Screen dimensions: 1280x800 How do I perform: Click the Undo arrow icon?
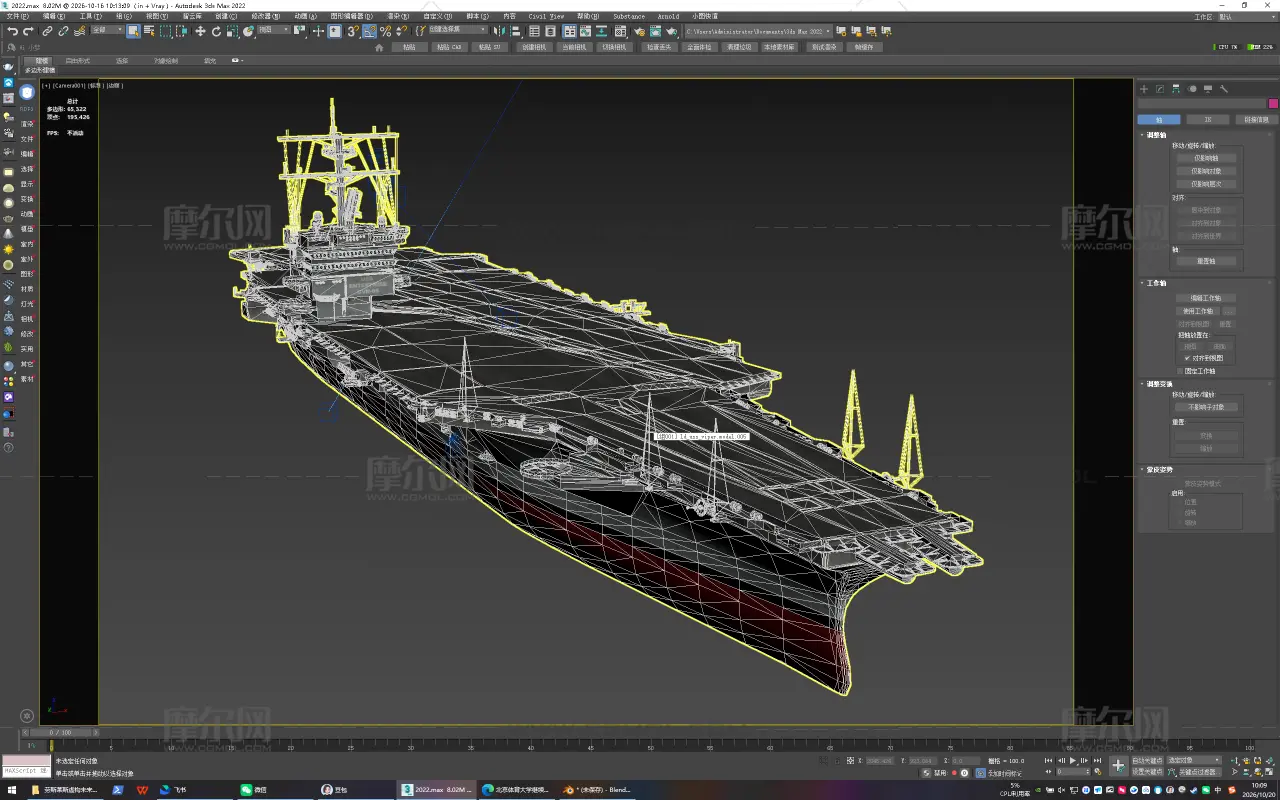[12, 31]
